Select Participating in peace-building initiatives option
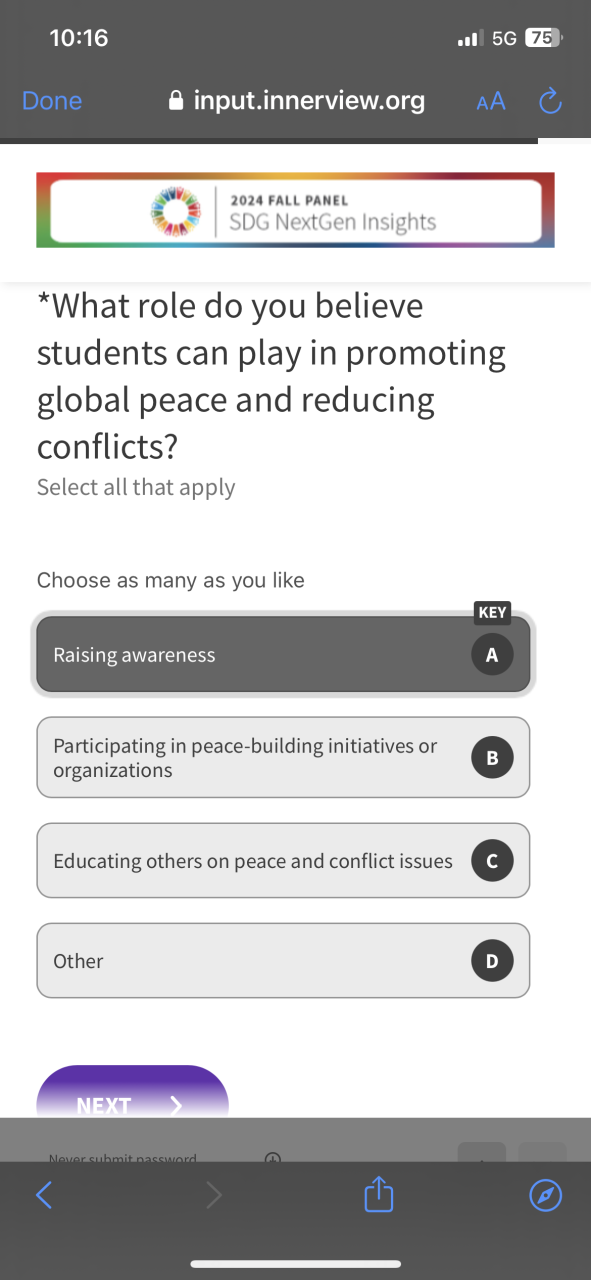The width and height of the screenshot is (591, 1280). click(x=283, y=757)
